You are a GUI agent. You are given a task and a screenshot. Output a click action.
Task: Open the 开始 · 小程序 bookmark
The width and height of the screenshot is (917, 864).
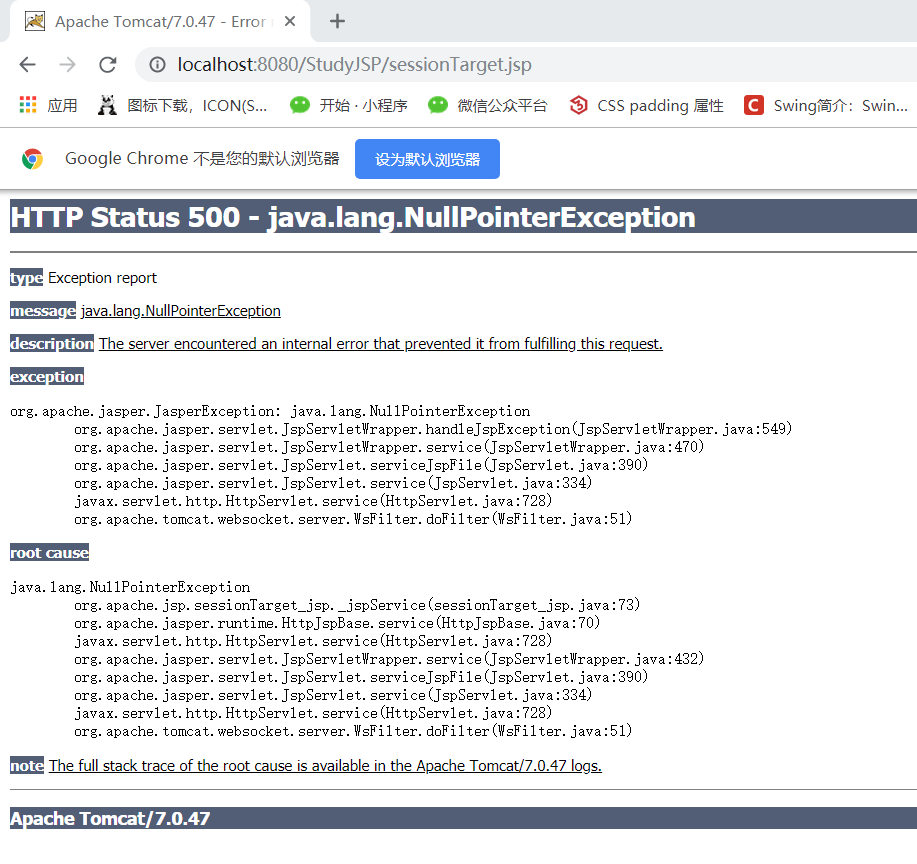click(349, 105)
